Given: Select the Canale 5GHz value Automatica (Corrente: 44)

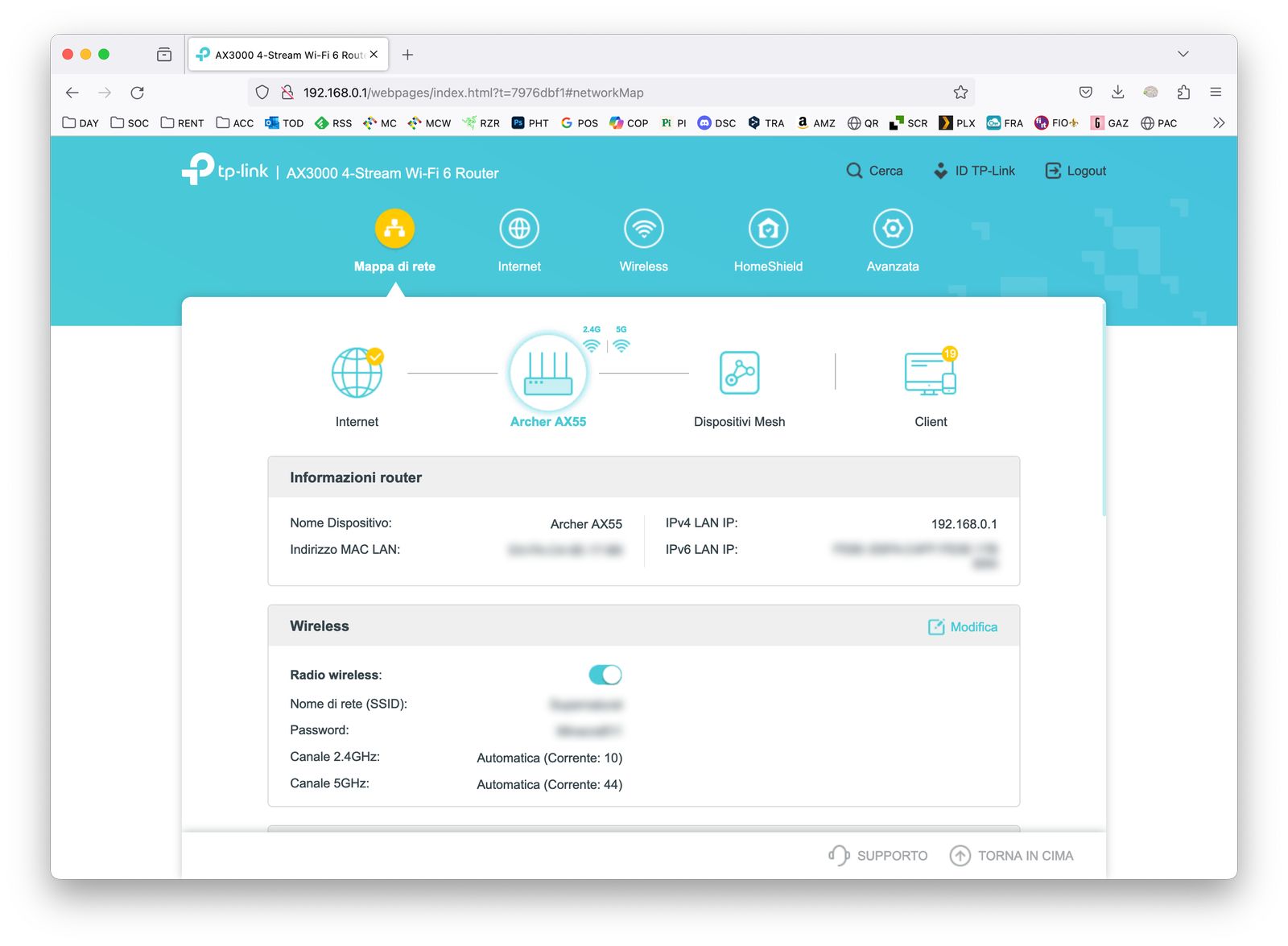Looking at the screenshot, I should tap(550, 784).
